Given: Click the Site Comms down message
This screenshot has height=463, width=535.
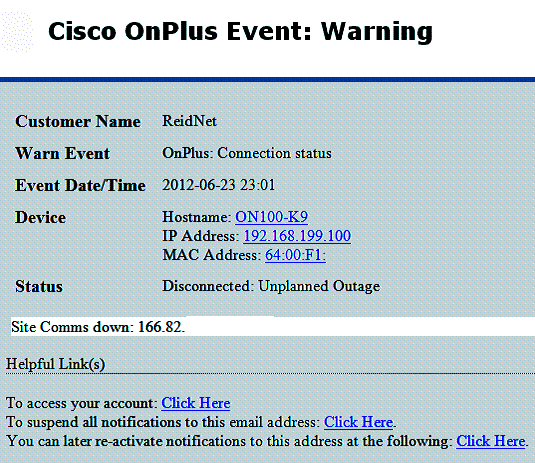Looking at the screenshot, I should (98, 327).
